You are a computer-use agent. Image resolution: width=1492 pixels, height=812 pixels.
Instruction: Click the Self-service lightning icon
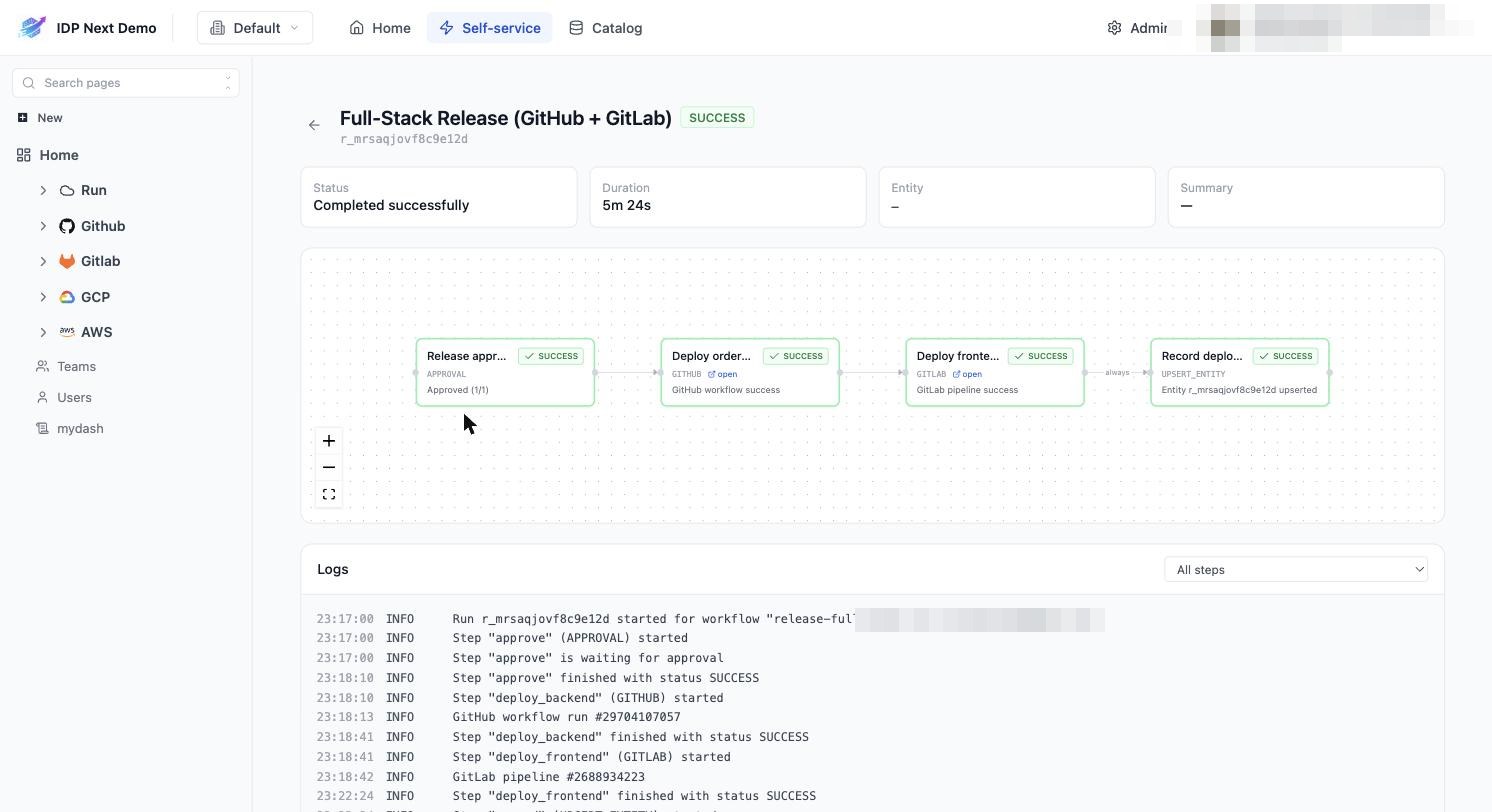coord(446,28)
